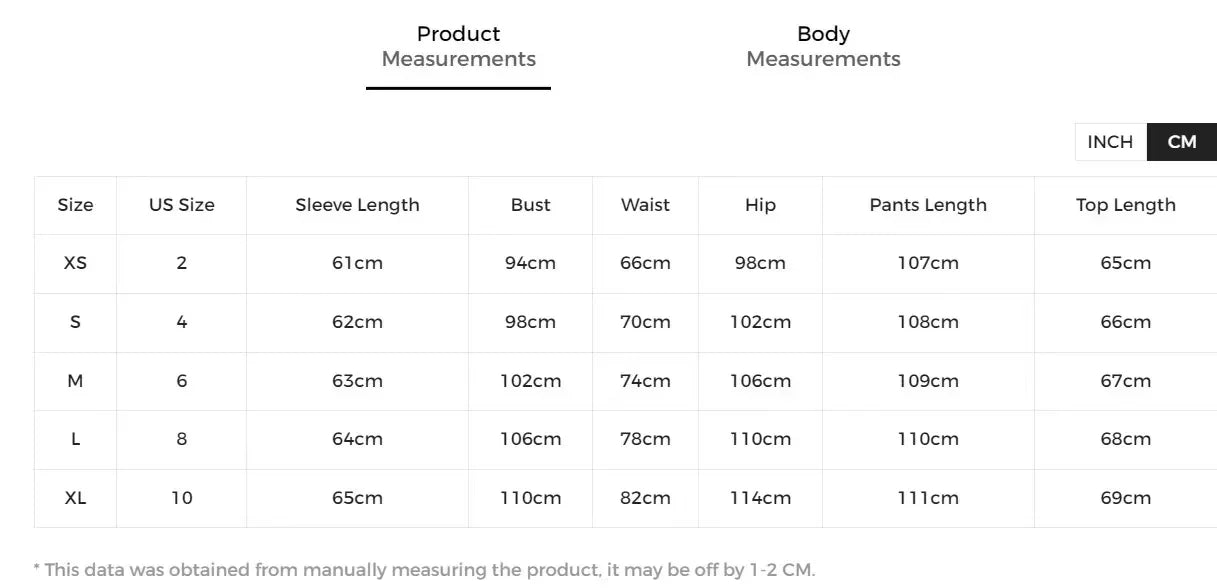Switch units to CM
This screenshot has width=1217, height=588.
coord(1181,141)
